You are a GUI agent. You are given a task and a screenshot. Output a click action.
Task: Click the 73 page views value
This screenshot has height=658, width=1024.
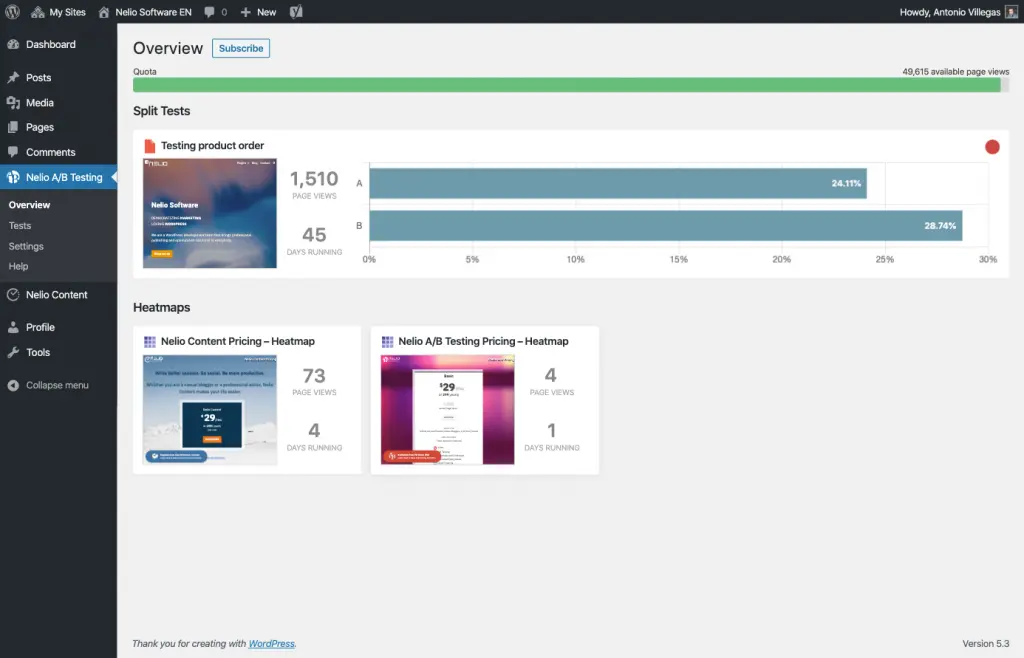[314, 376]
